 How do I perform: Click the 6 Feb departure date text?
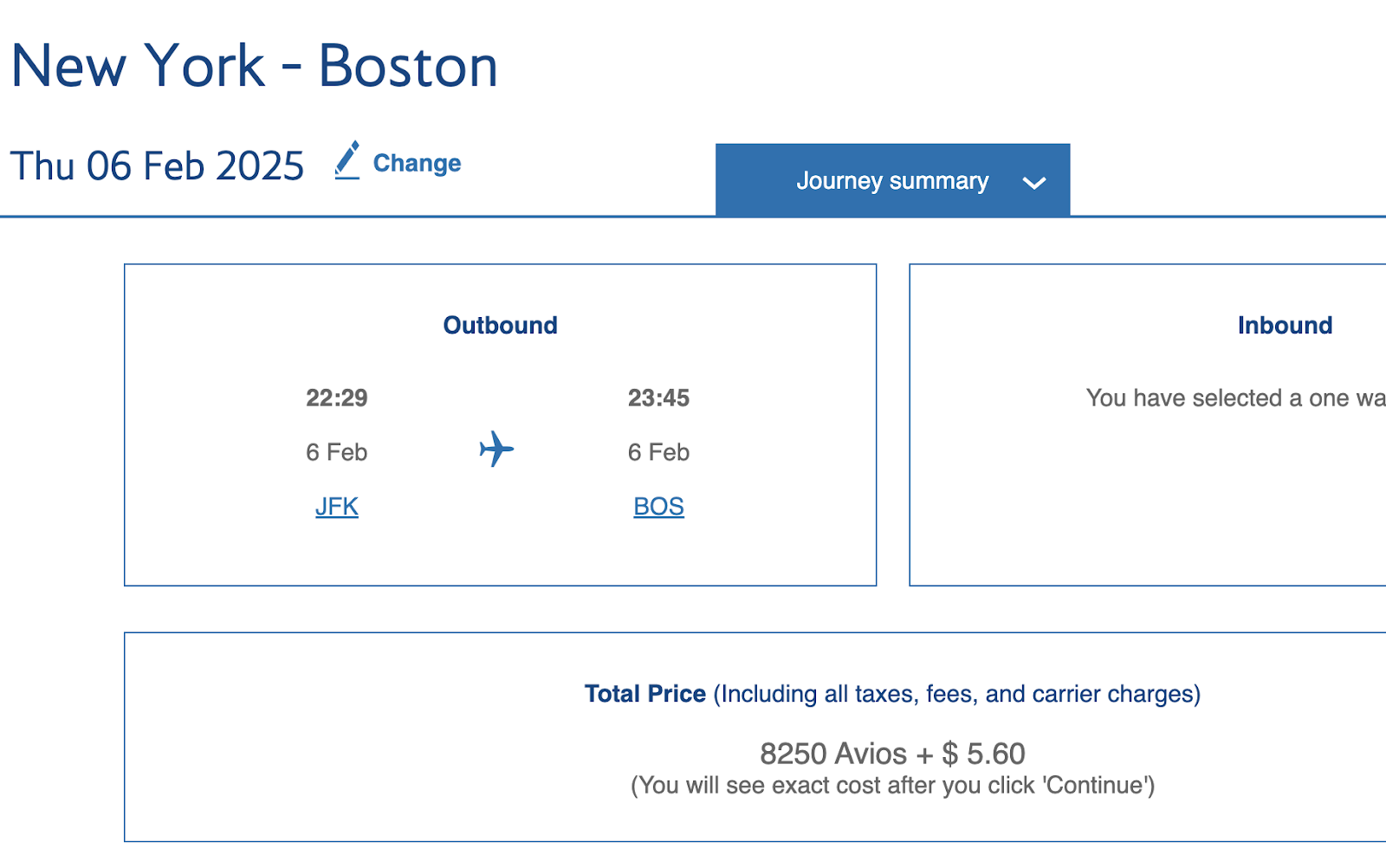point(337,452)
